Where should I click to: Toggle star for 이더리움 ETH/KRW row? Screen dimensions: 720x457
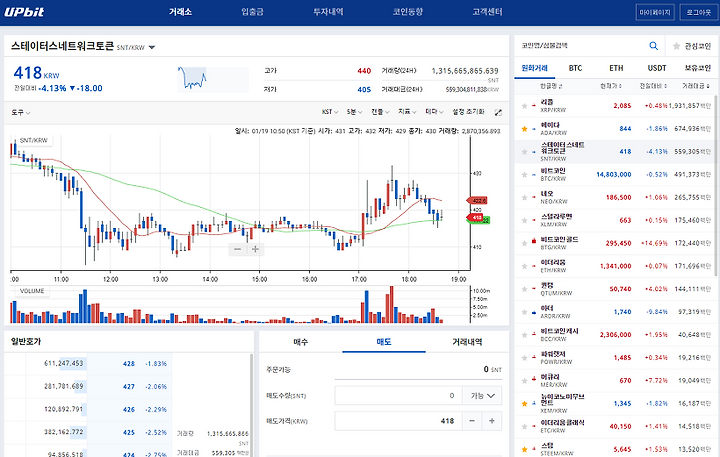tap(524, 266)
